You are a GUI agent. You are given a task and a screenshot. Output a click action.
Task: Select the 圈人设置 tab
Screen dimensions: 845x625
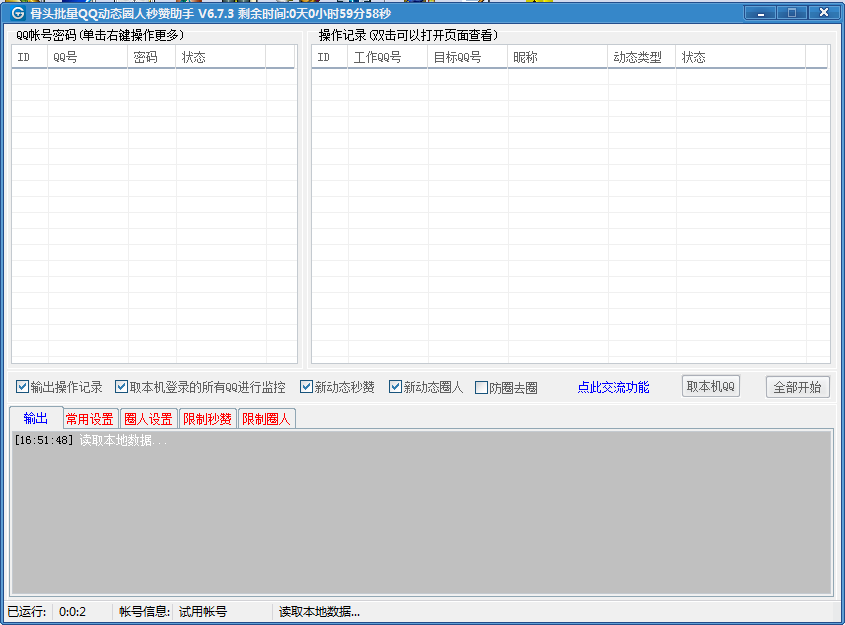point(148,419)
